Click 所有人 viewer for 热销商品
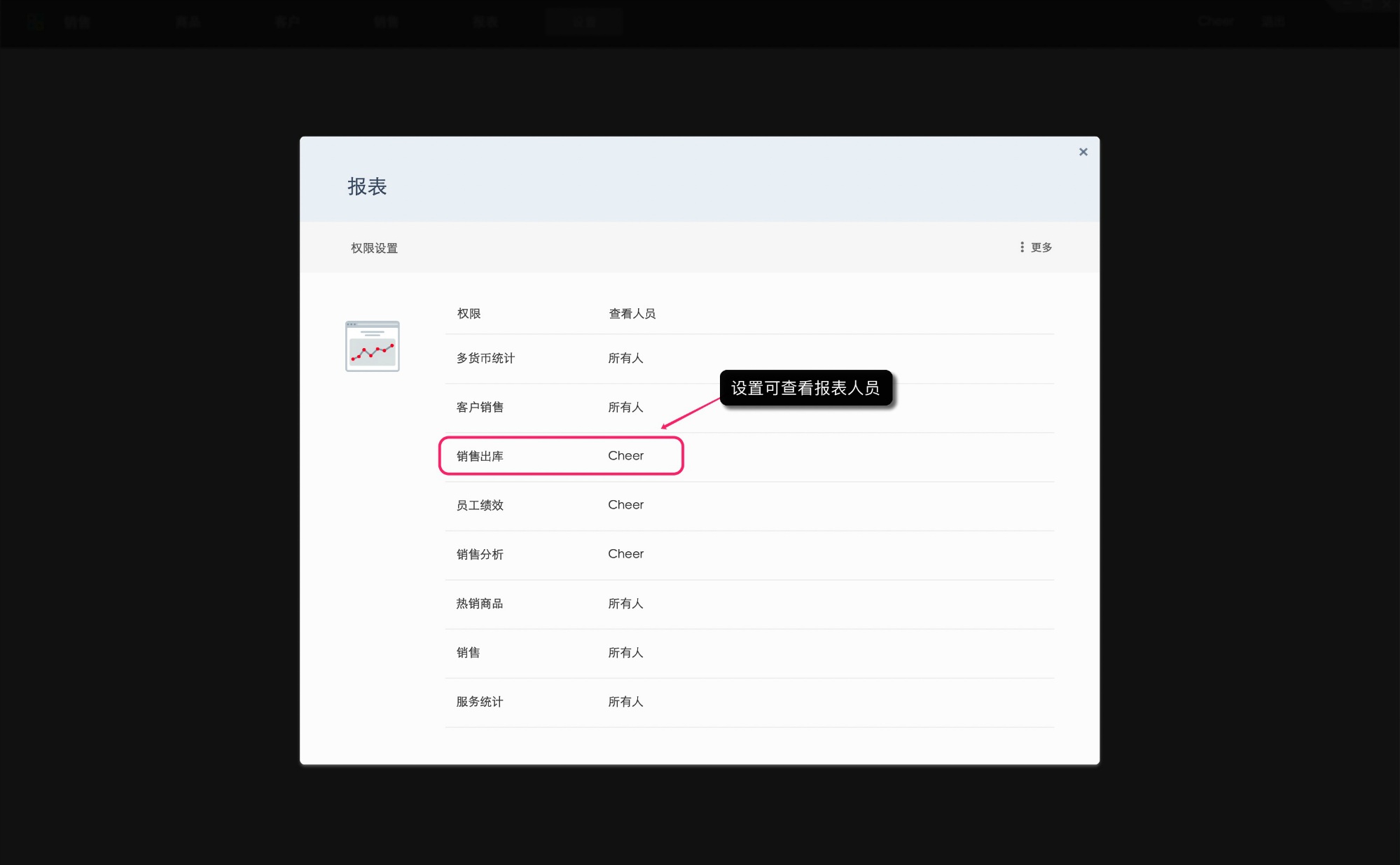 pyautogui.click(x=625, y=604)
